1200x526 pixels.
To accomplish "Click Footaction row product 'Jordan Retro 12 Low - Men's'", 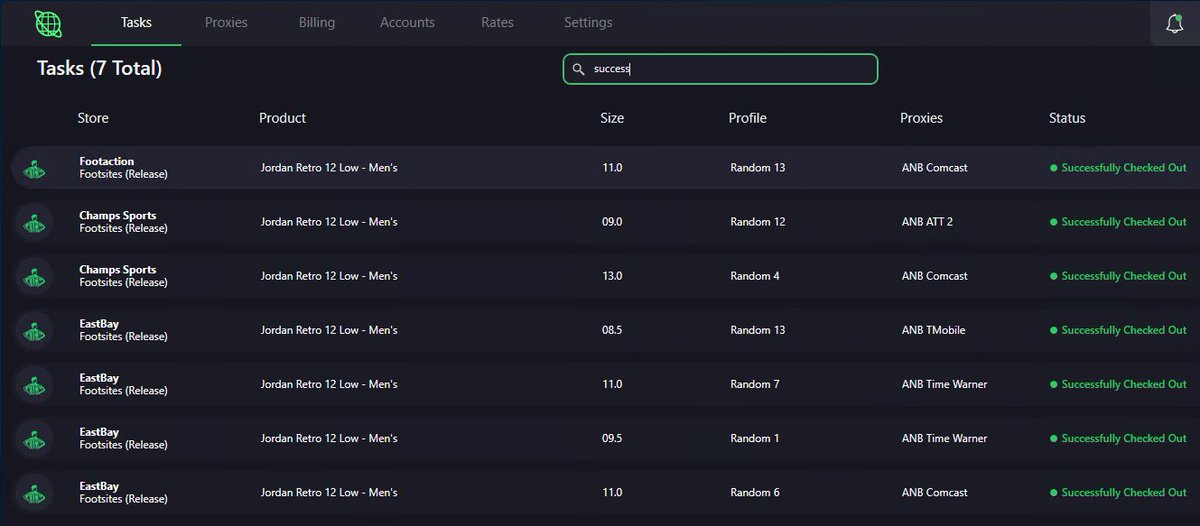I will coord(329,168).
